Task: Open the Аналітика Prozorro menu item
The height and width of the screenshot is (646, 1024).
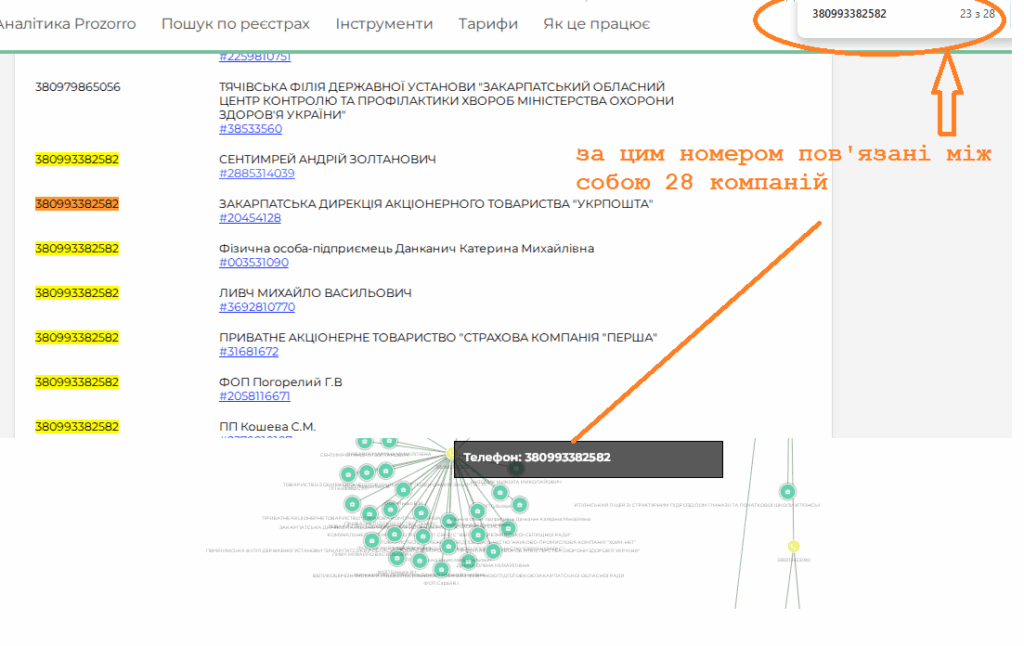Action: point(70,23)
